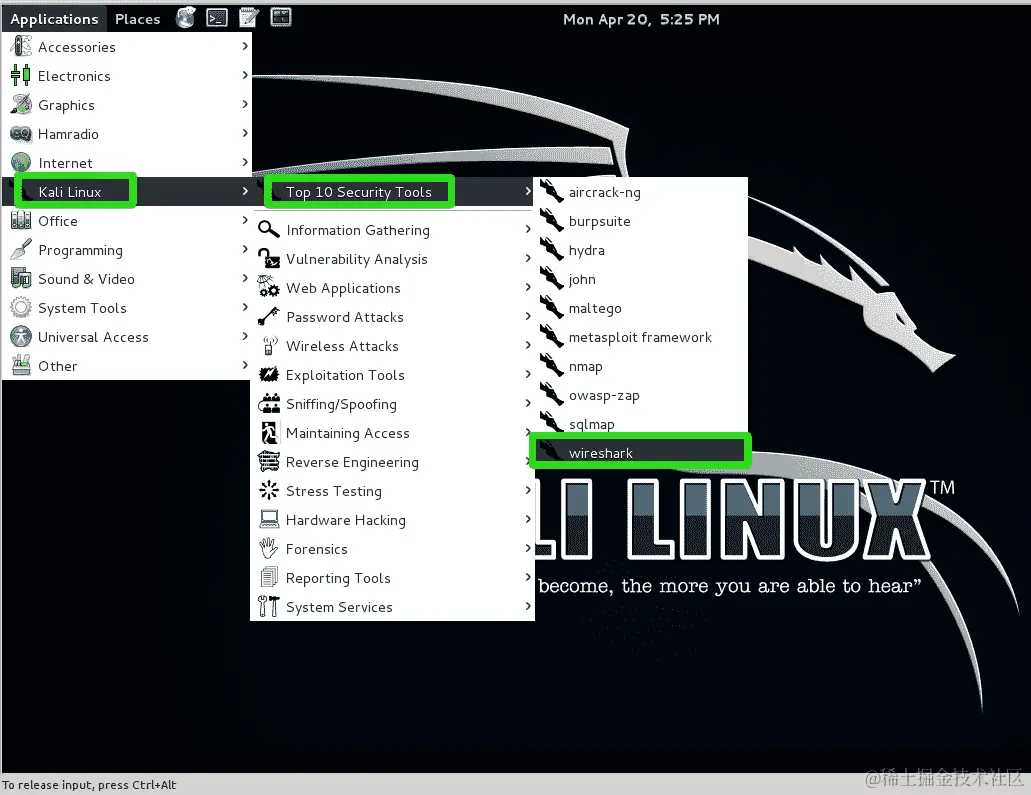1031x795 pixels.
Task: Click the Reporting Tools document icon
Action: coord(268,577)
